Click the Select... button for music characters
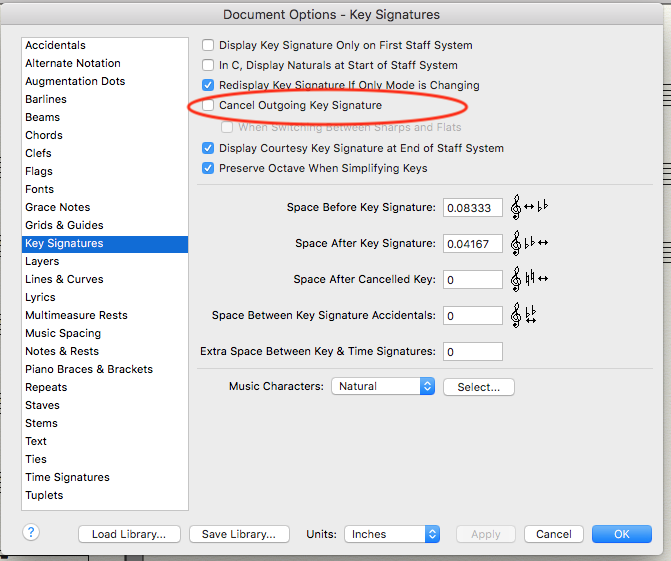This screenshot has height=561, width=671. [478, 387]
